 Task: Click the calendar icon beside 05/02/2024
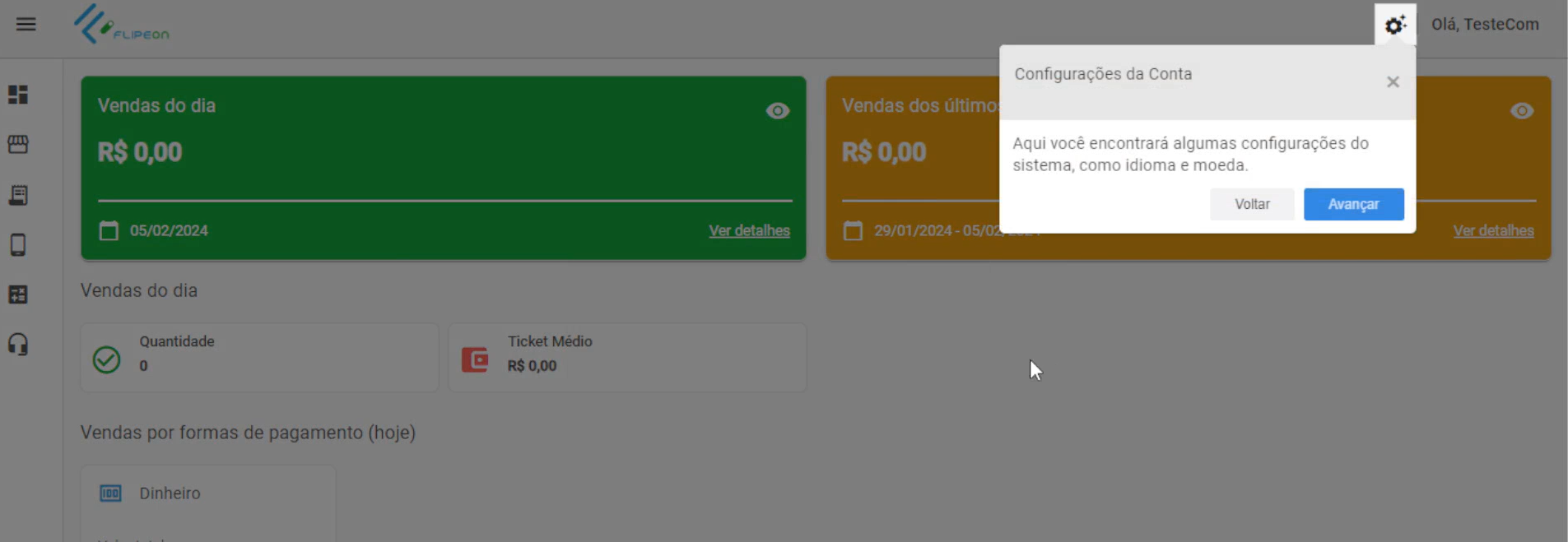[x=109, y=230]
